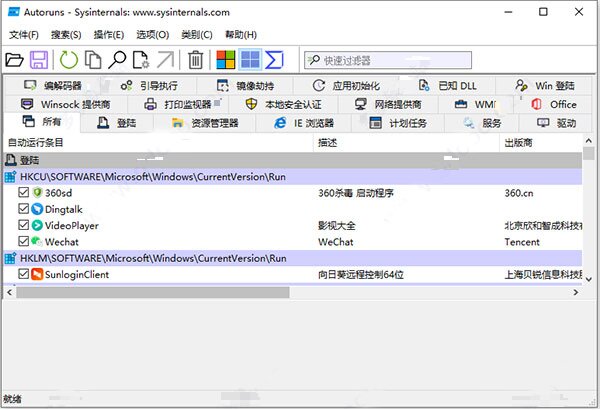600x410 pixels.
Task: Sort by the 描述 column header
Action: [x=406, y=143]
